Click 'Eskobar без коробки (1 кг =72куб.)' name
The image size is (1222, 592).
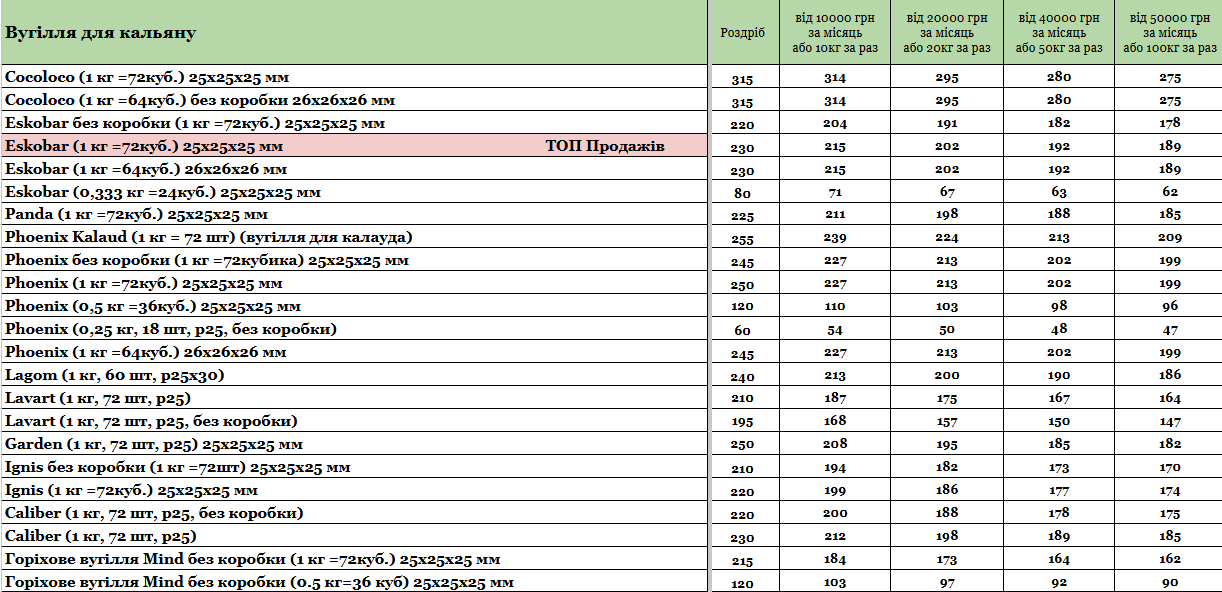pos(195,123)
